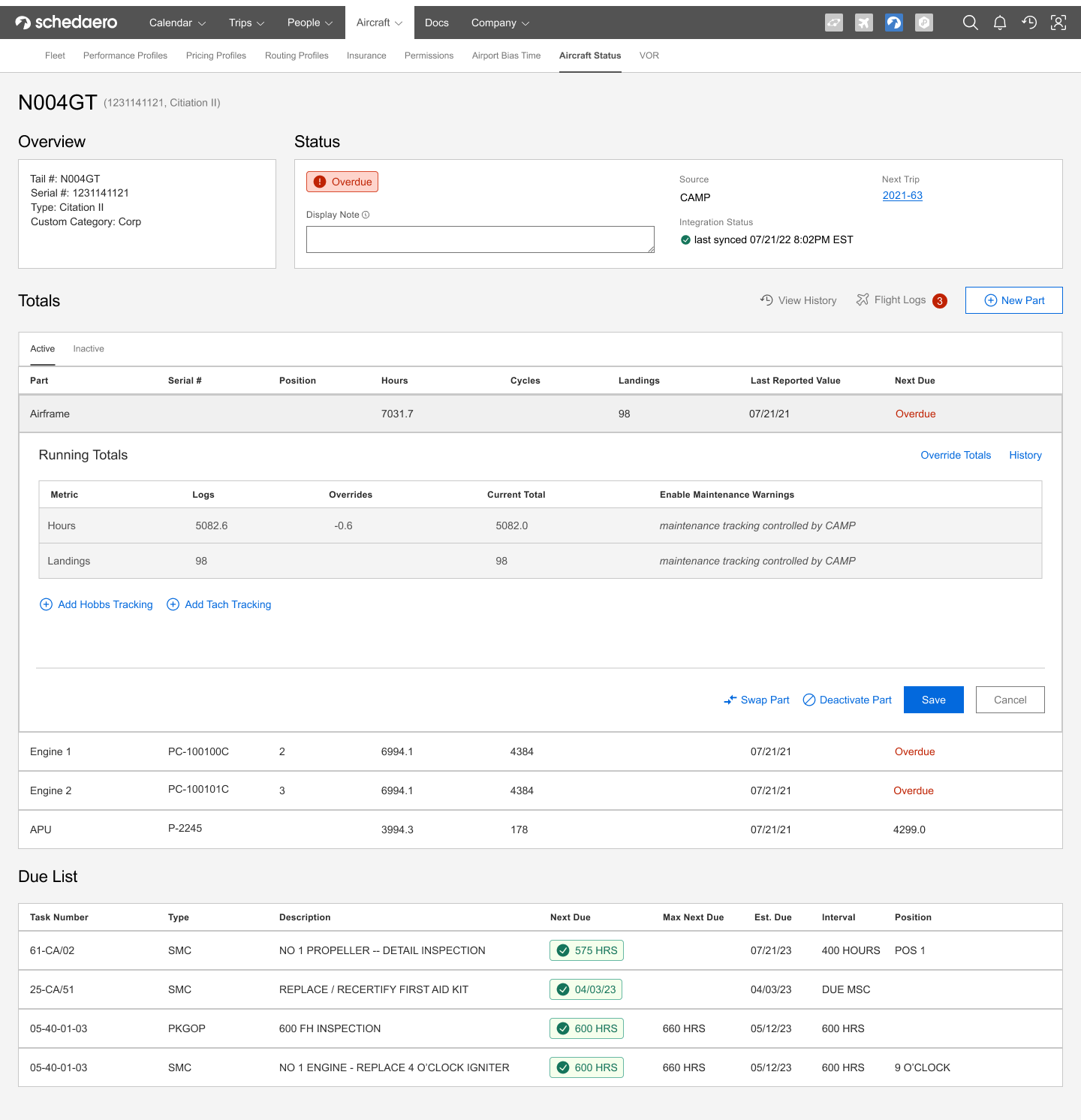Expand the Company menu

click(x=499, y=23)
